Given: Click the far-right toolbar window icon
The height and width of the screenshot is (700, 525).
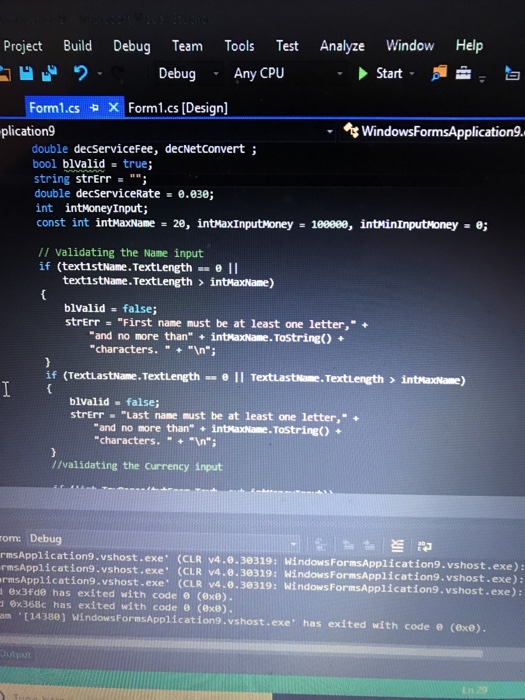Looking at the screenshot, I should [512, 73].
